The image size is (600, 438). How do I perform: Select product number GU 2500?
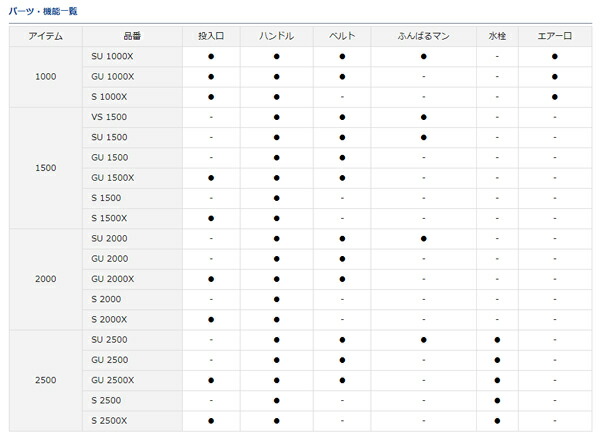(109, 360)
